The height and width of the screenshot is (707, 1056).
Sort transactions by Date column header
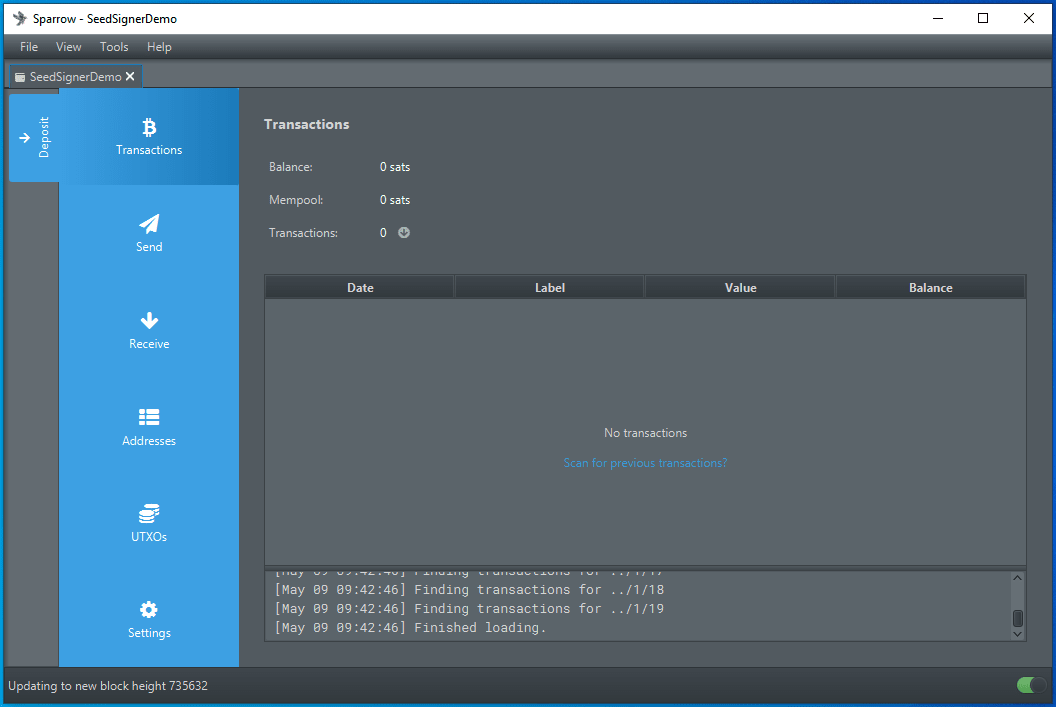coord(360,288)
